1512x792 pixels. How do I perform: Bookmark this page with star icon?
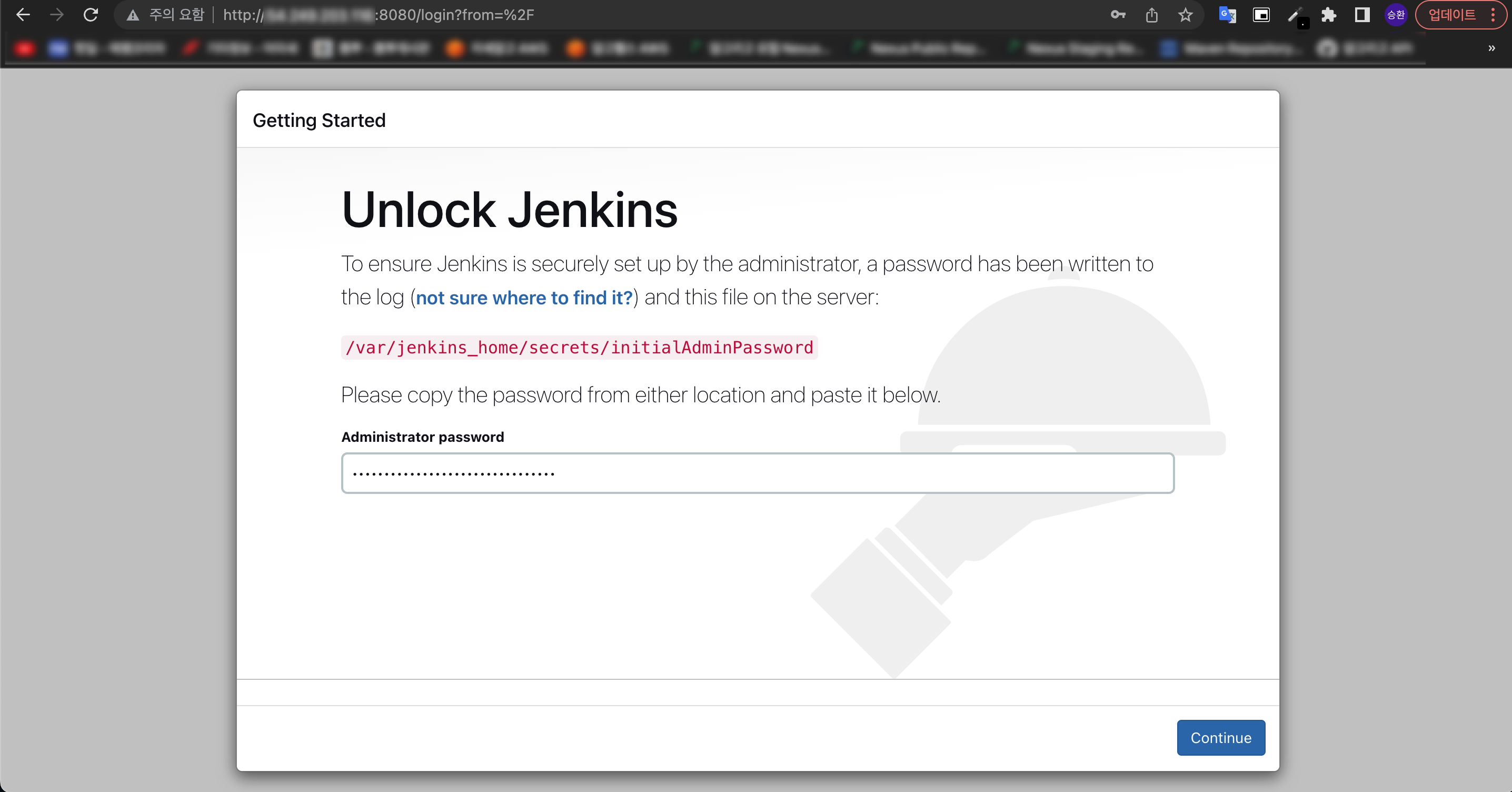point(1185,15)
